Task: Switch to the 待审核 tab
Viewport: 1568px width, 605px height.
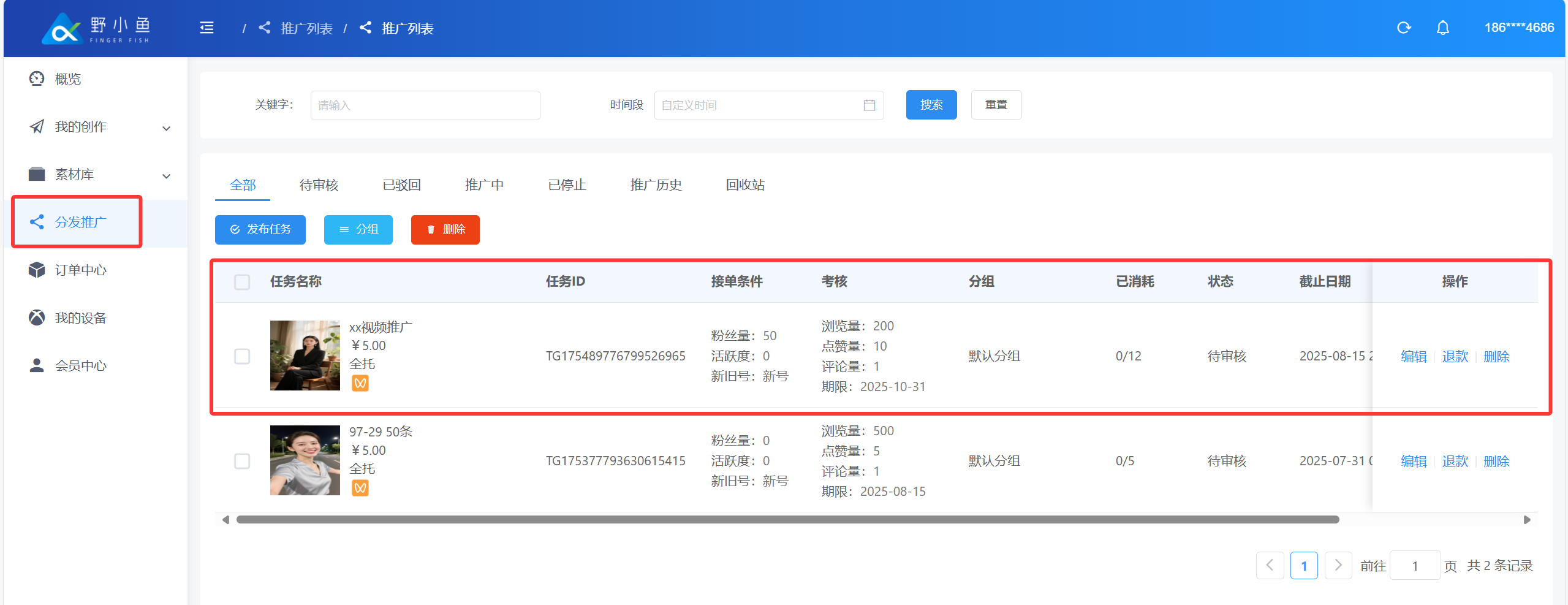Action: tap(319, 185)
